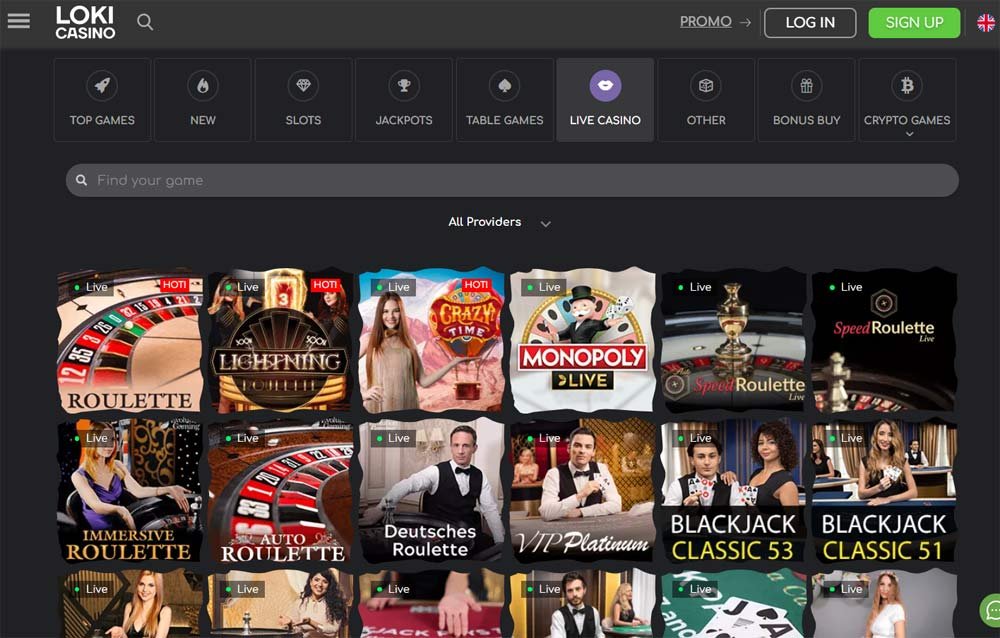Play Auto Roulette
Viewport: 1000px width, 638px height.
[x=281, y=491]
